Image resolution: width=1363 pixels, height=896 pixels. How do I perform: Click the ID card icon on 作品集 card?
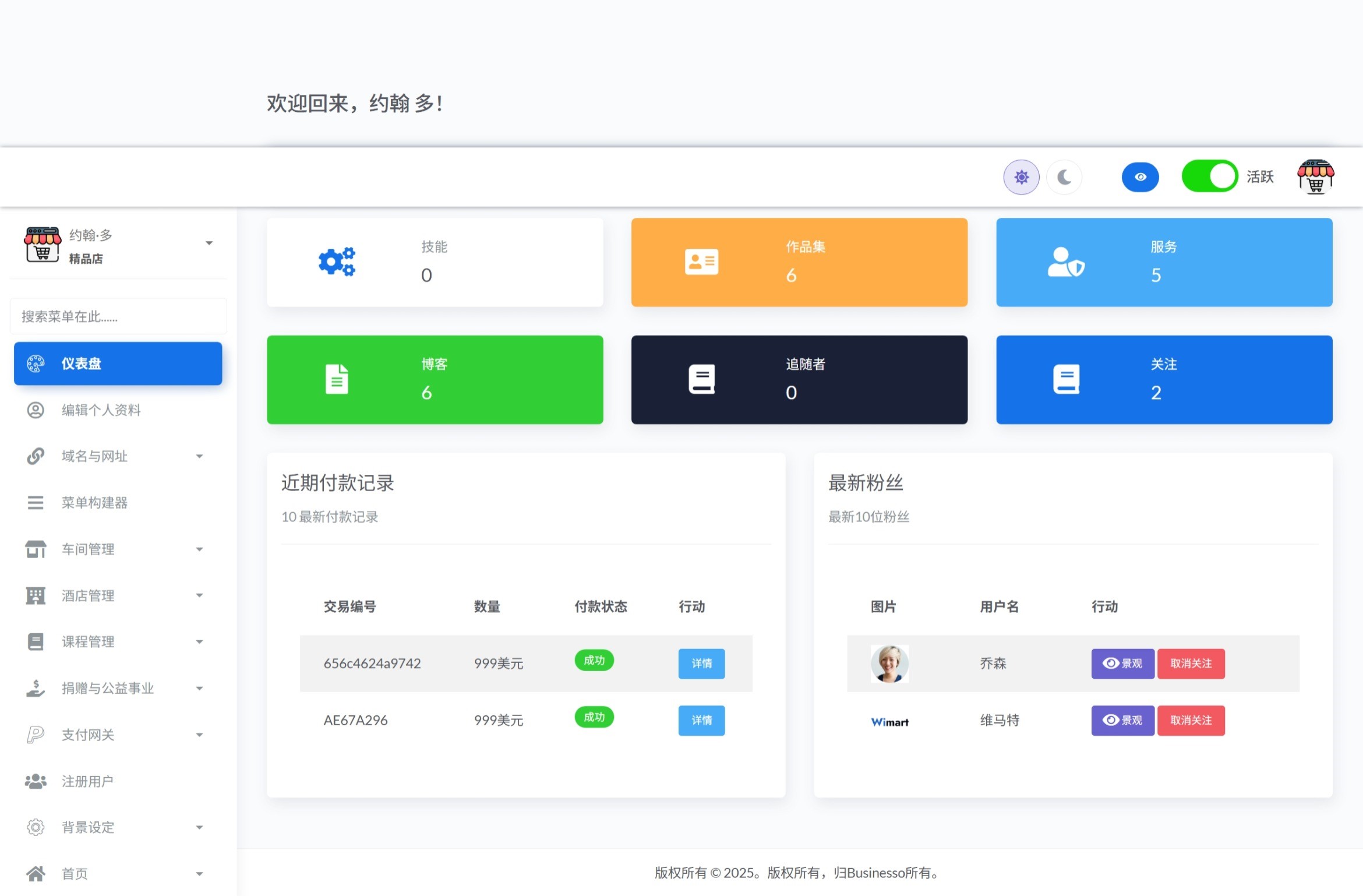point(701,262)
